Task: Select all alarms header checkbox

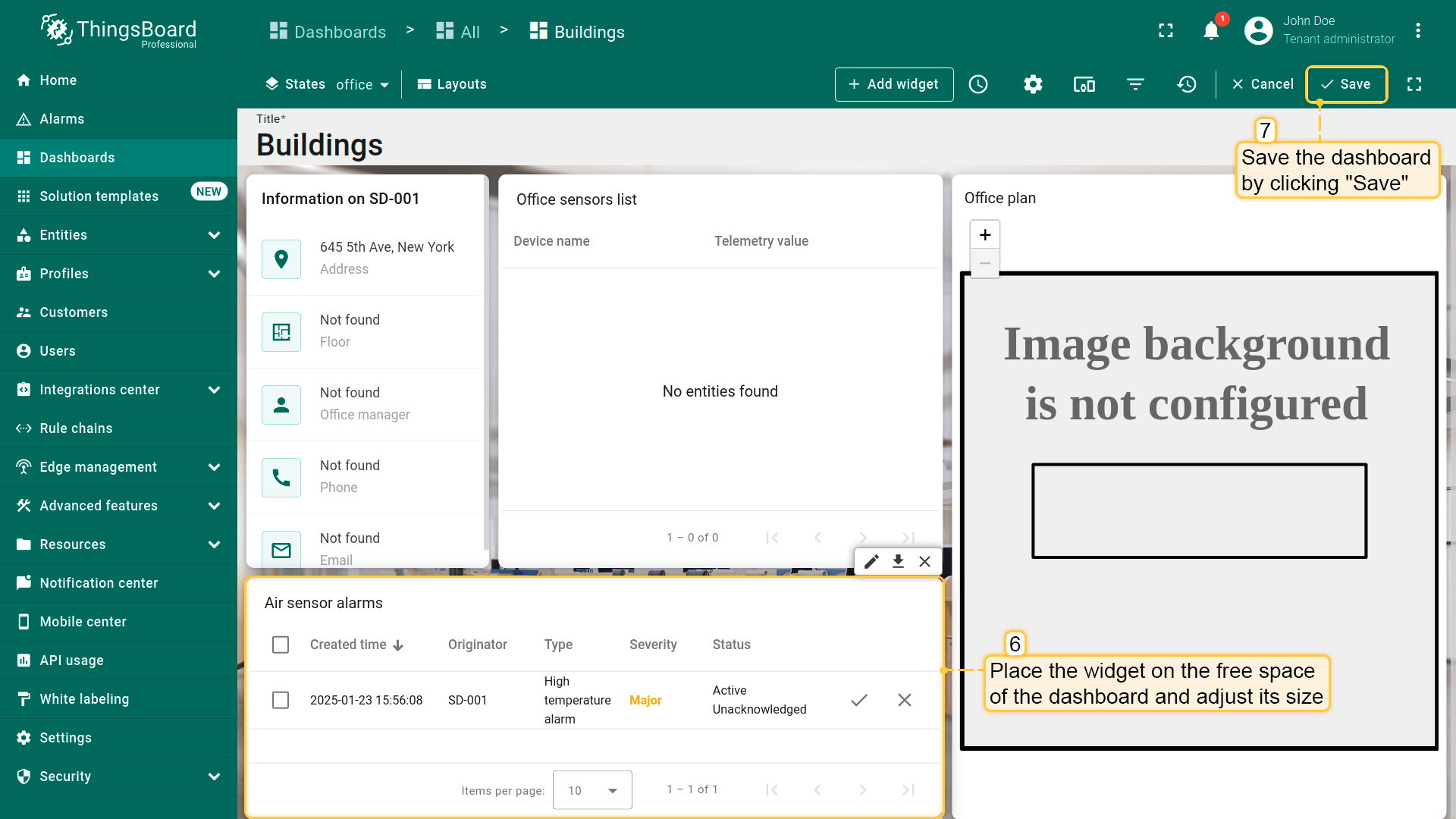Action: pos(281,645)
